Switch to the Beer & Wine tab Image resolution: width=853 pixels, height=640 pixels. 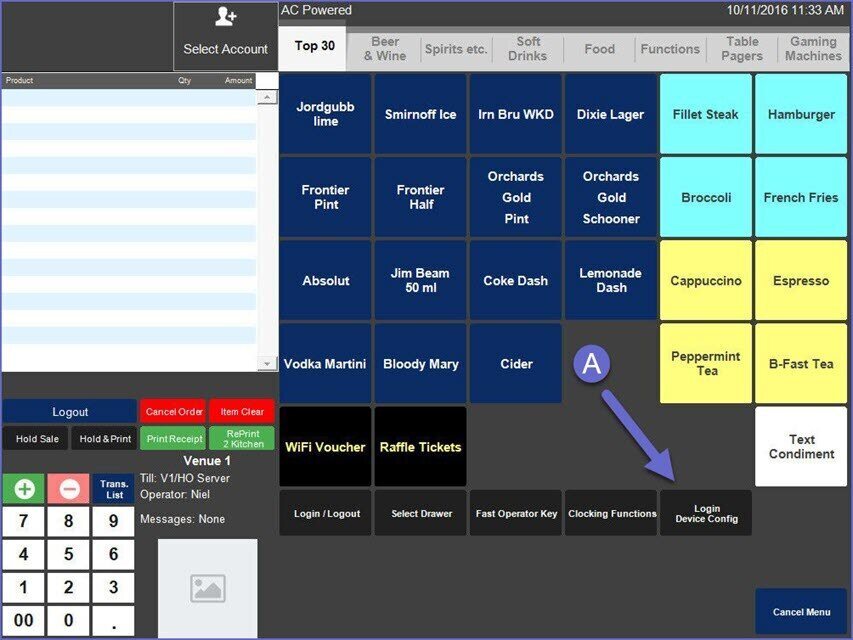coord(385,49)
